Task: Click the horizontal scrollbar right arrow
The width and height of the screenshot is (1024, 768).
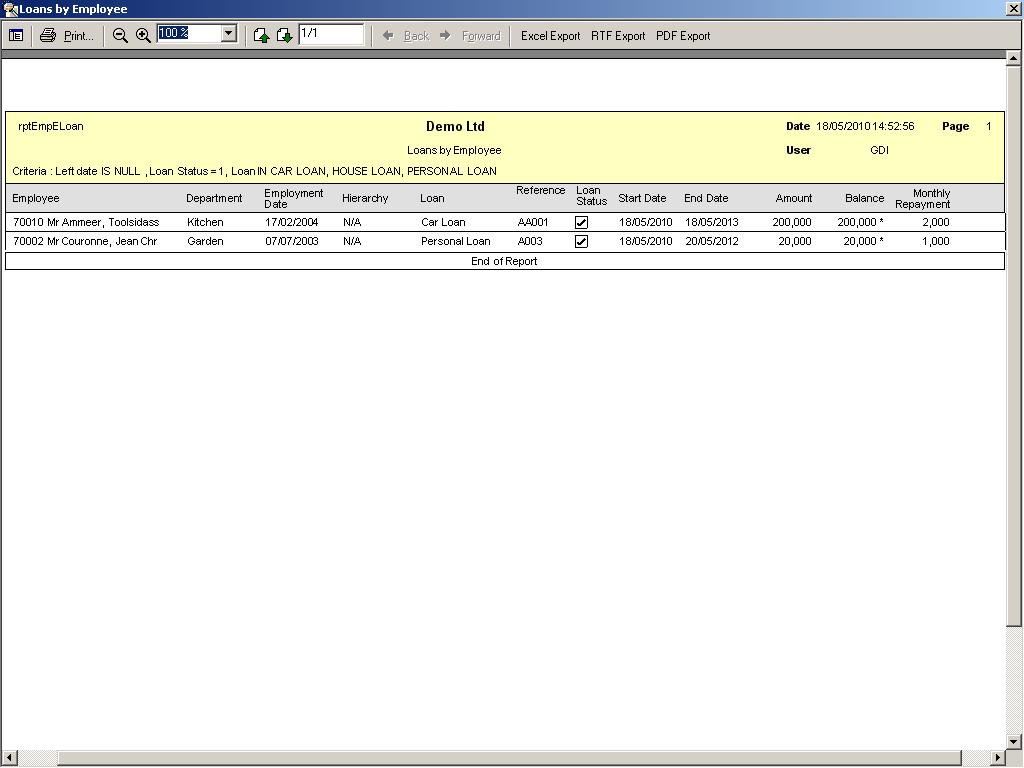Action: pyautogui.click(x=997, y=758)
